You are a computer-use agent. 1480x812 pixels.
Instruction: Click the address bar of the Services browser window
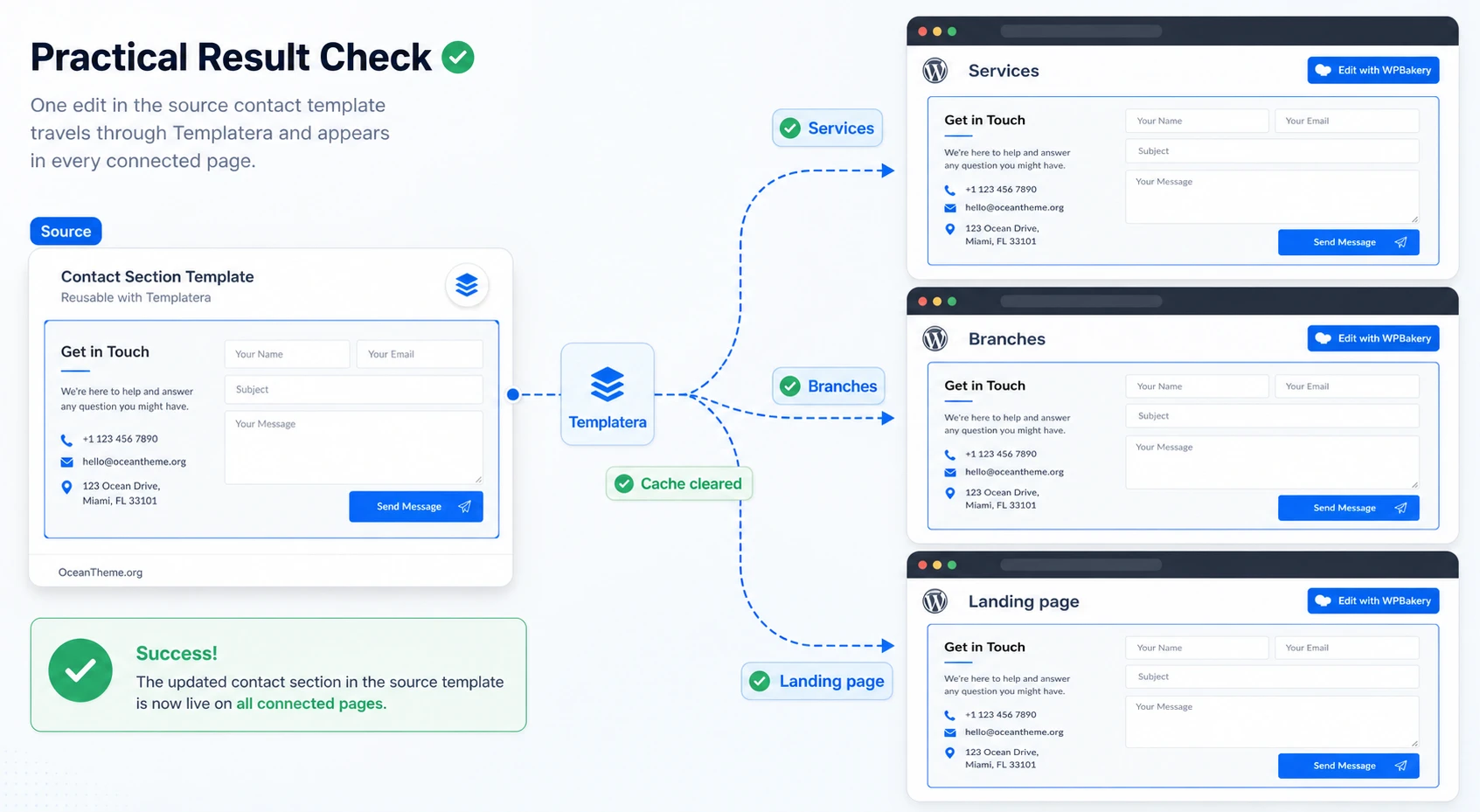coord(1081,31)
